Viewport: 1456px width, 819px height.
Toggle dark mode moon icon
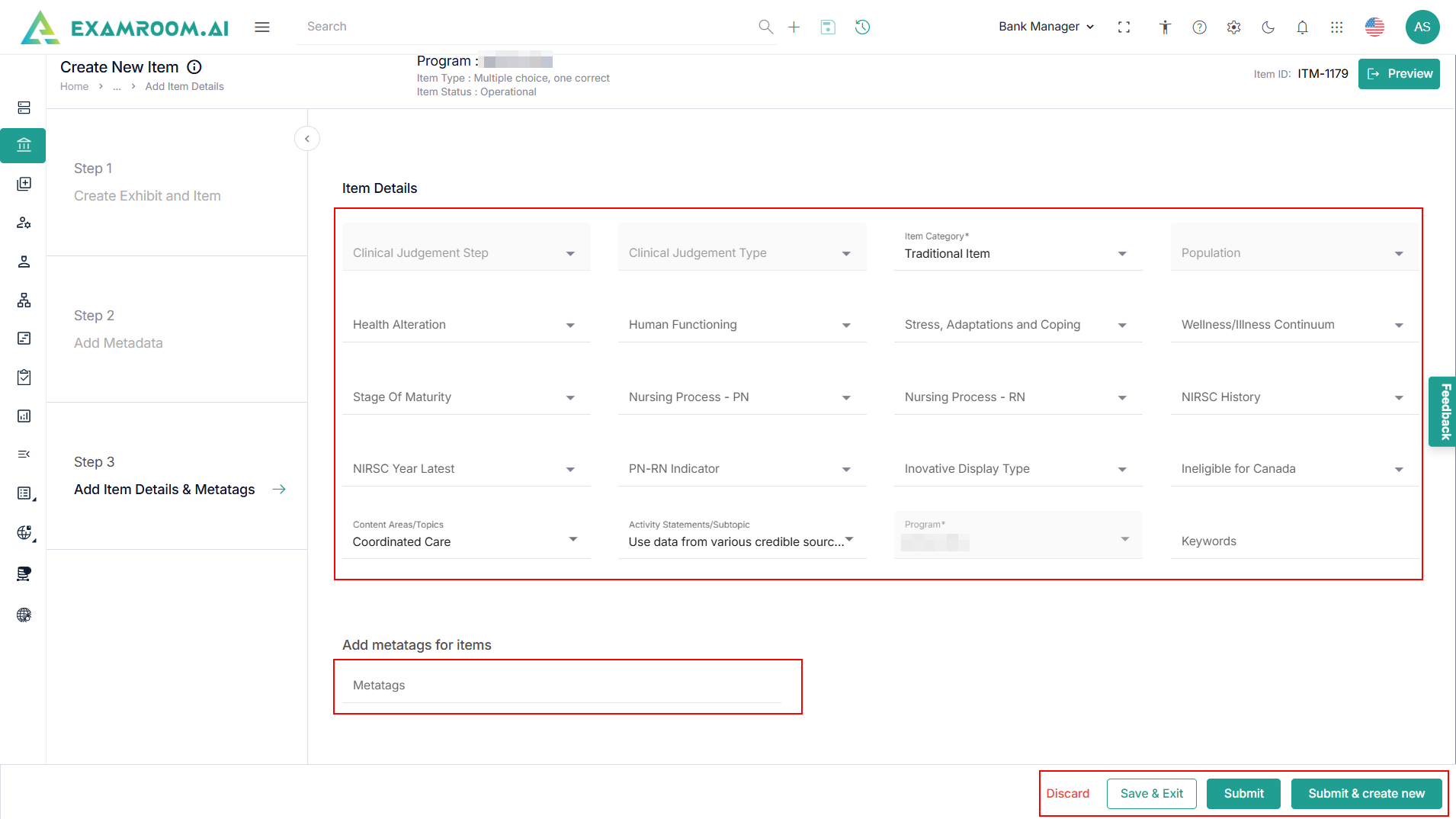1268,27
